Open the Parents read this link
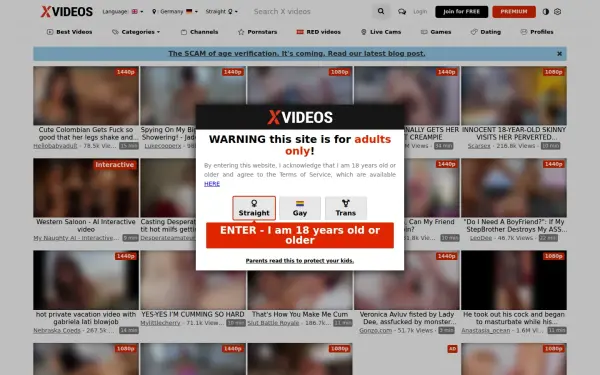 (x=300, y=261)
